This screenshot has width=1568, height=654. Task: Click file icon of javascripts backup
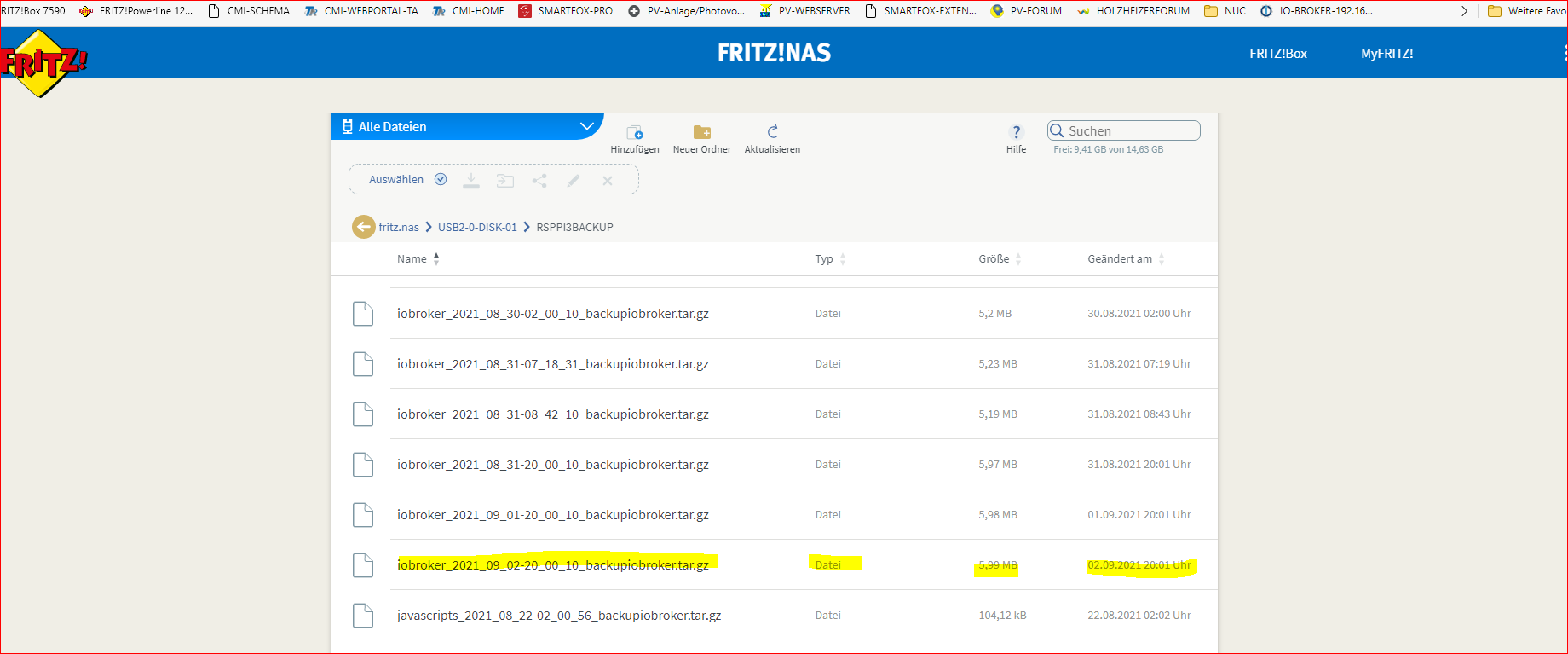[363, 616]
